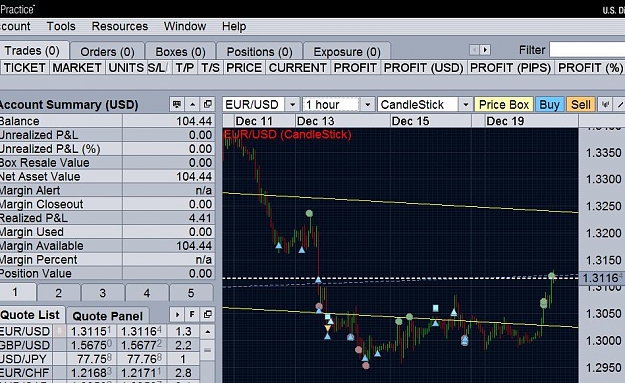The image size is (625, 383).
Task: Open the 1 hour timeframe dropdown
Action: tap(368, 105)
